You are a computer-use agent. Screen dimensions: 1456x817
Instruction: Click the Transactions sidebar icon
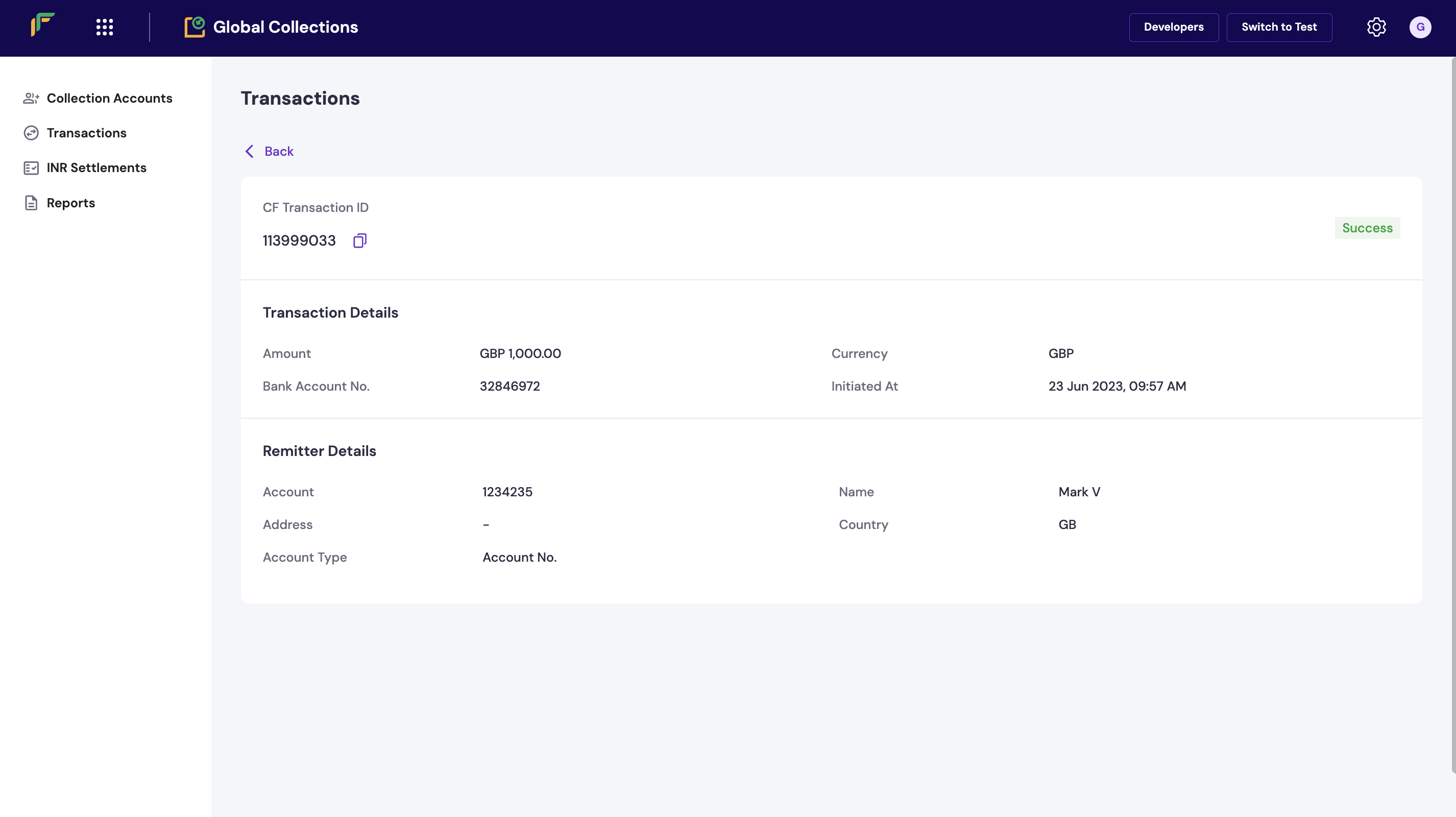[31, 133]
